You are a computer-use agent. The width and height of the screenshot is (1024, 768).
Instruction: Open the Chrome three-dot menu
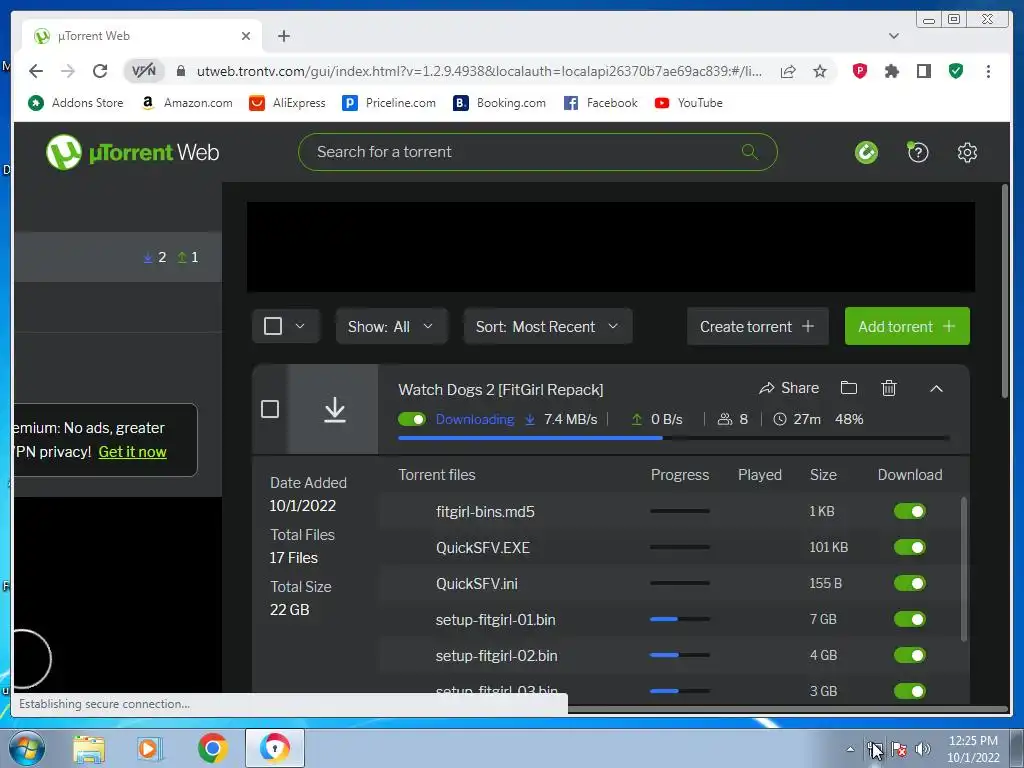[988, 71]
